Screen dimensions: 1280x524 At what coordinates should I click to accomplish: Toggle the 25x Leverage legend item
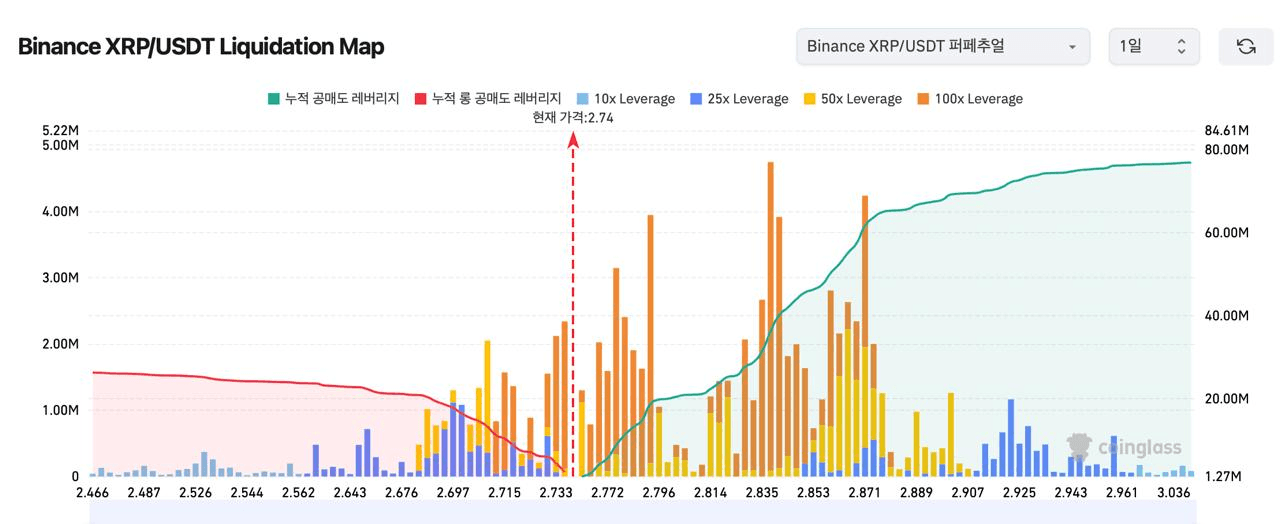[739, 98]
